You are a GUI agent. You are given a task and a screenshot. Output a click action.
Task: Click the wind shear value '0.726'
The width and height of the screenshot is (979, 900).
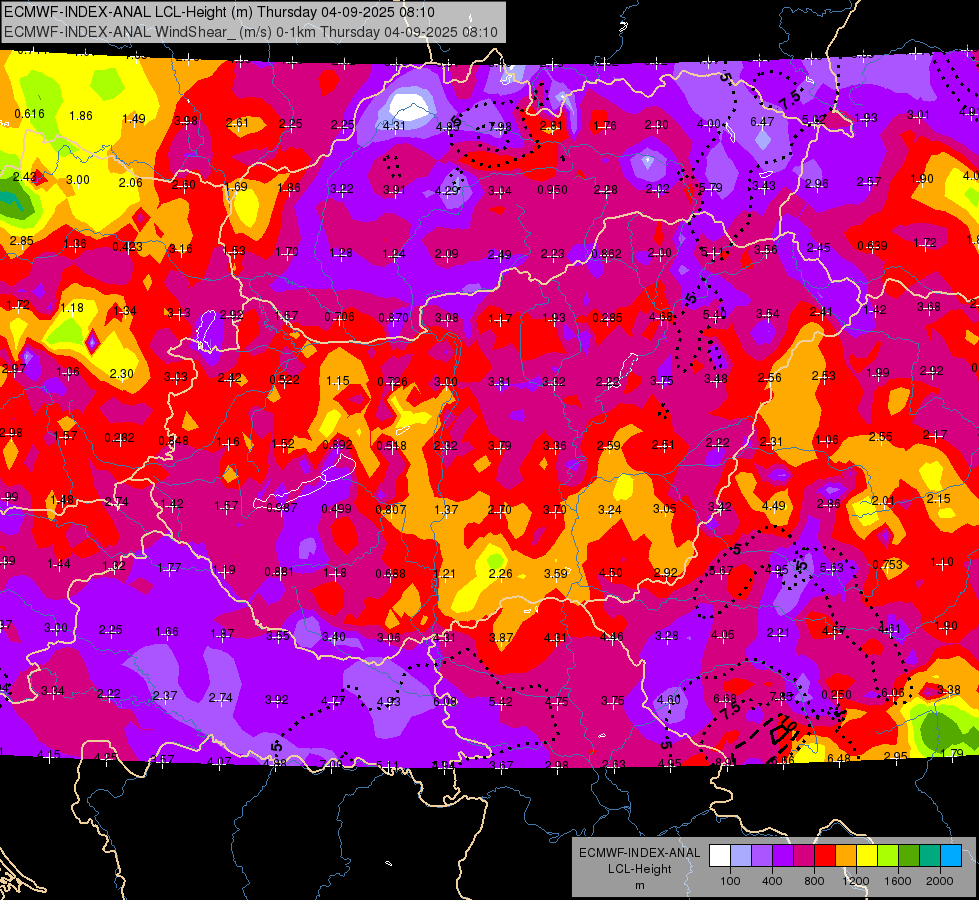tap(393, 382)
